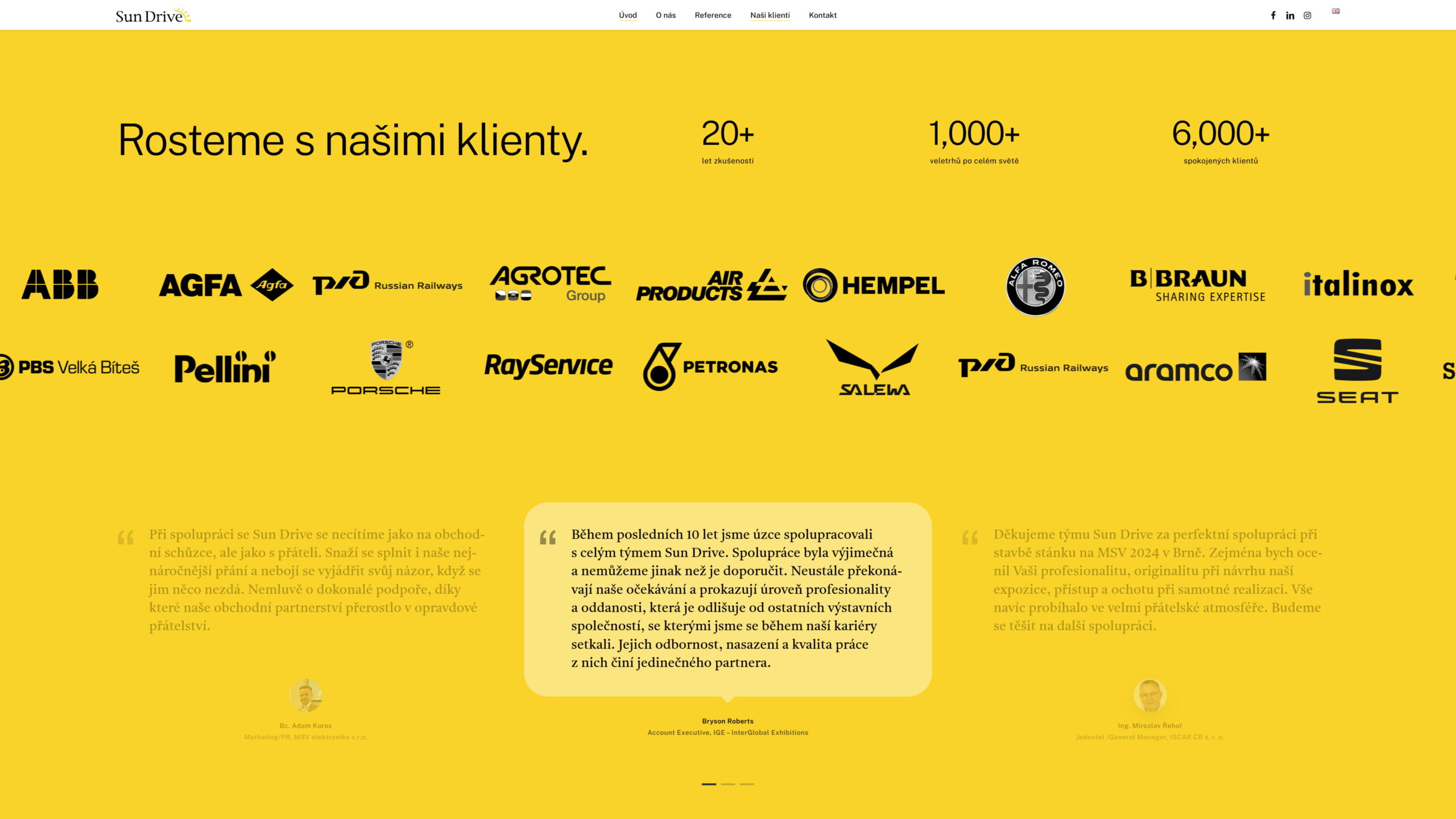Click the italinox logo
The height and width of the screenshot is (819, 1456).
1358,284
